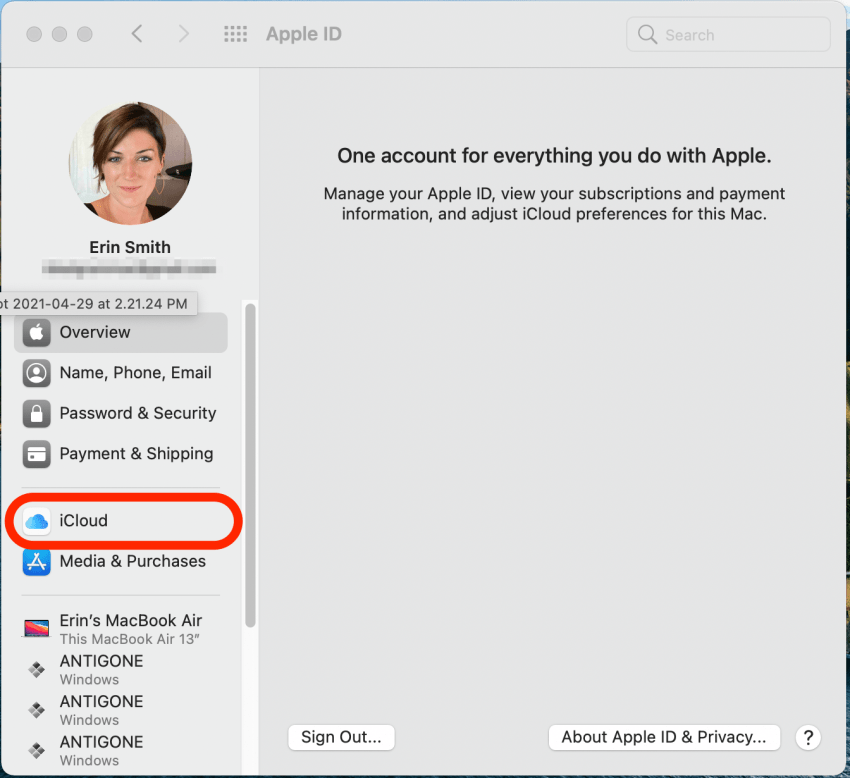Click the red close window button
The width and height of the screenshot is (850, 778).
tap(34, 34)
